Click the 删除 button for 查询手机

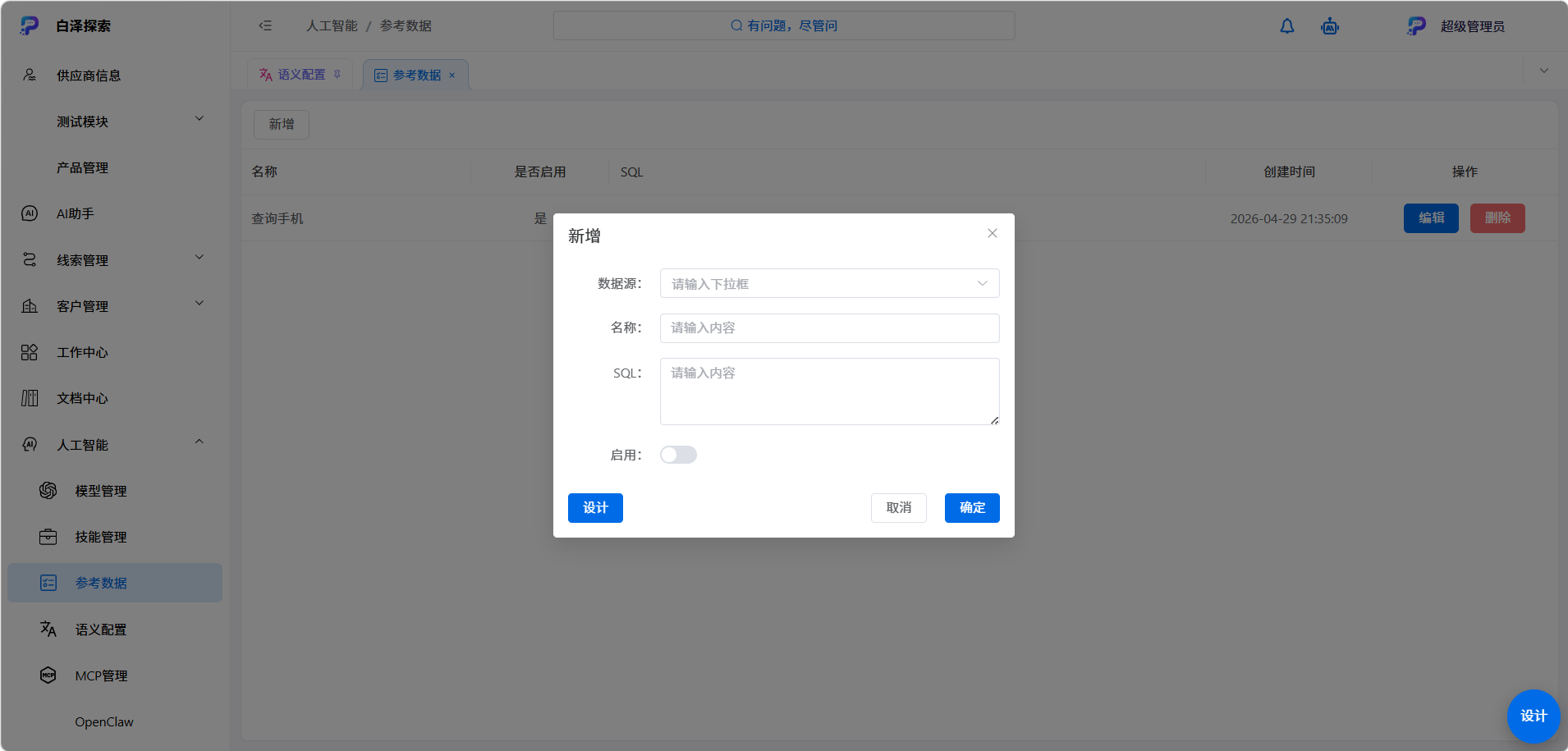tap(1497, 218)
